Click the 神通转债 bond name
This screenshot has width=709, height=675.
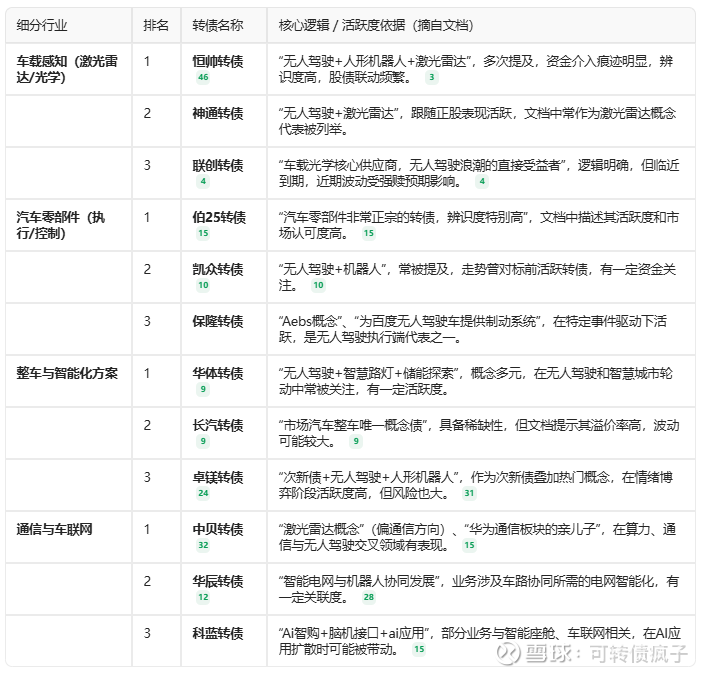[x=218, y=113]
